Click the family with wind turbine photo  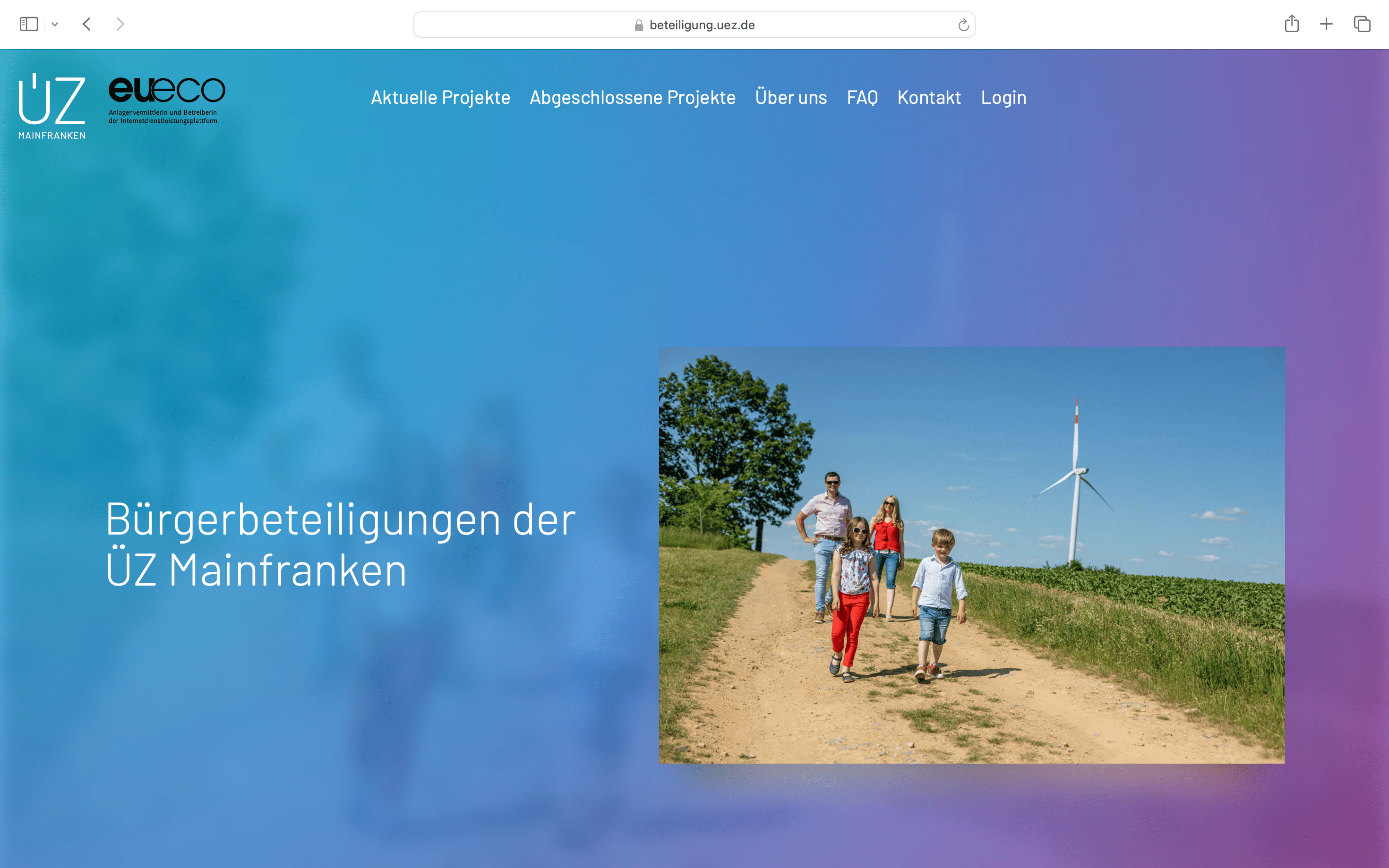(971, 554)
